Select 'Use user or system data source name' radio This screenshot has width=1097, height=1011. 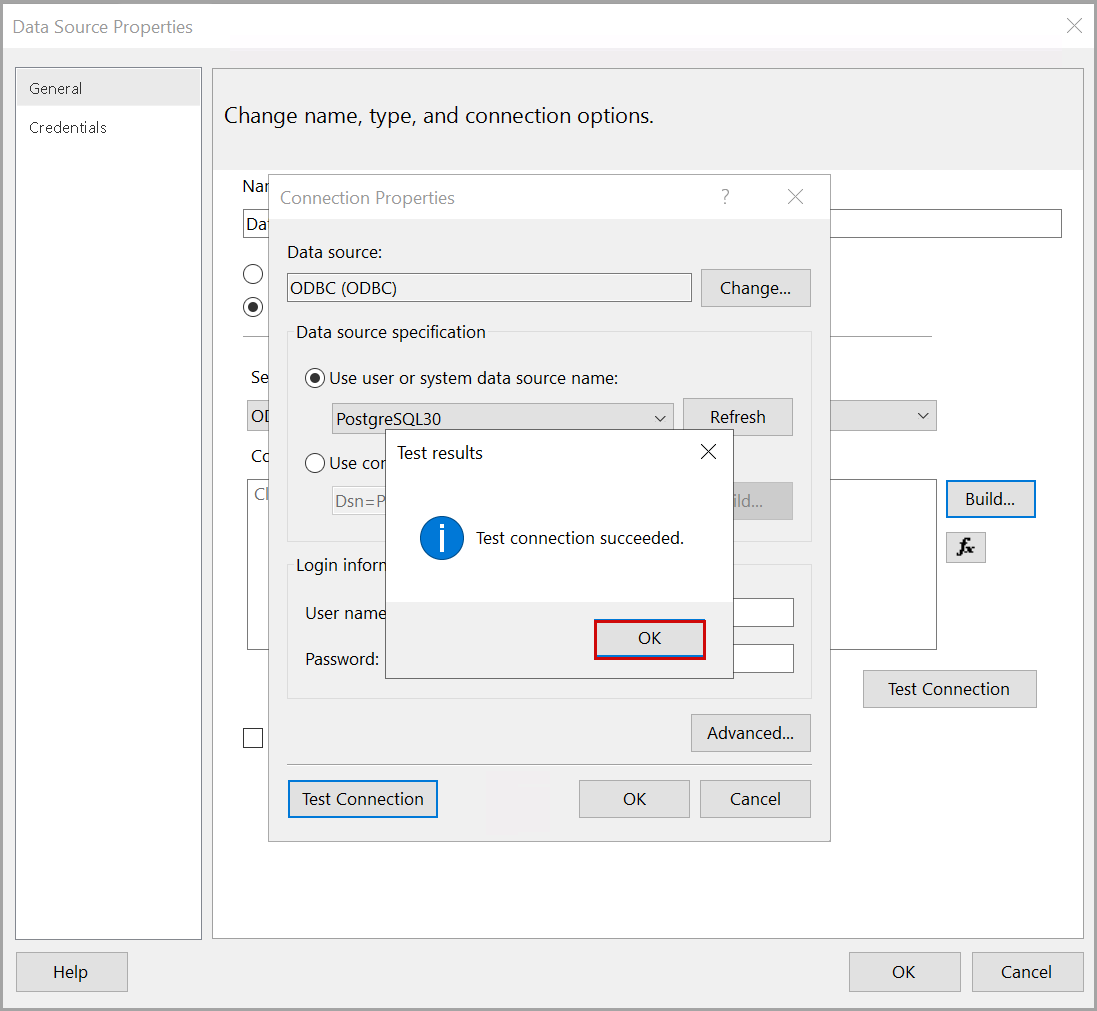[315, 378]
